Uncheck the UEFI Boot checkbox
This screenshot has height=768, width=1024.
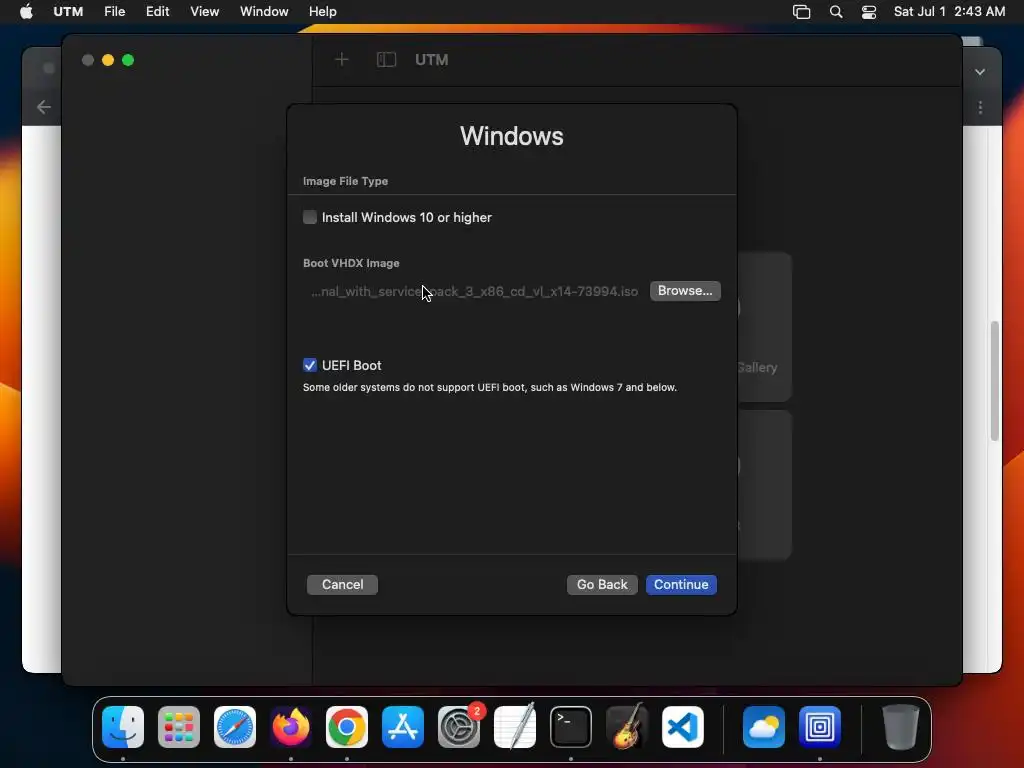(x=310, y=365)
